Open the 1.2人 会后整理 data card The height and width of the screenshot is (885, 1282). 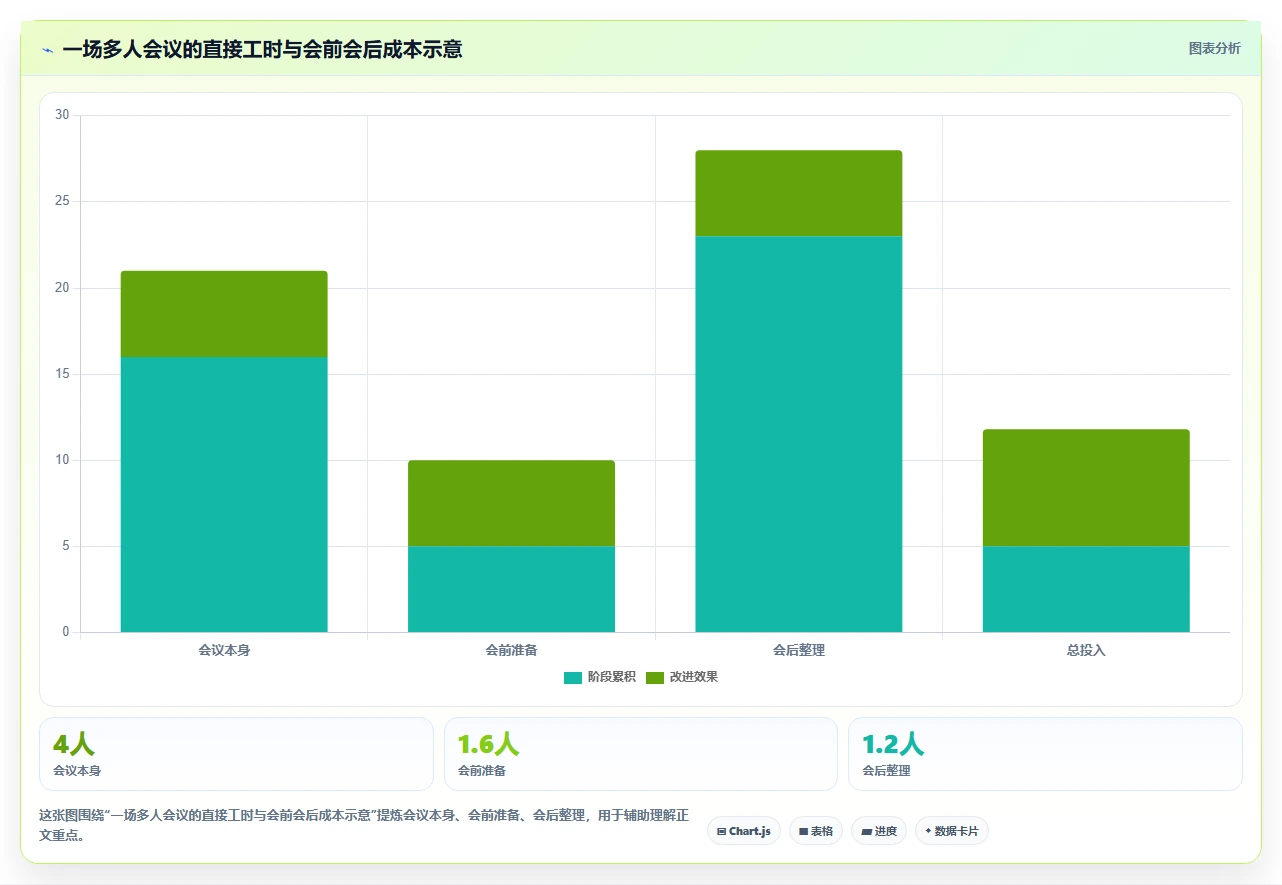[1045, 754]
